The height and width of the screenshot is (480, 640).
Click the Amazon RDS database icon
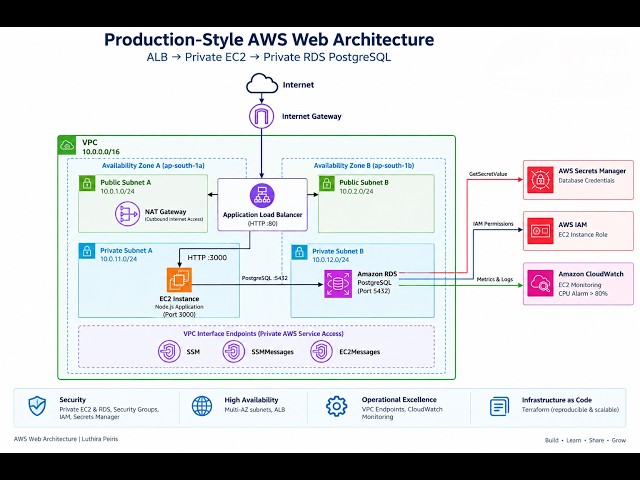pos(338,284)
